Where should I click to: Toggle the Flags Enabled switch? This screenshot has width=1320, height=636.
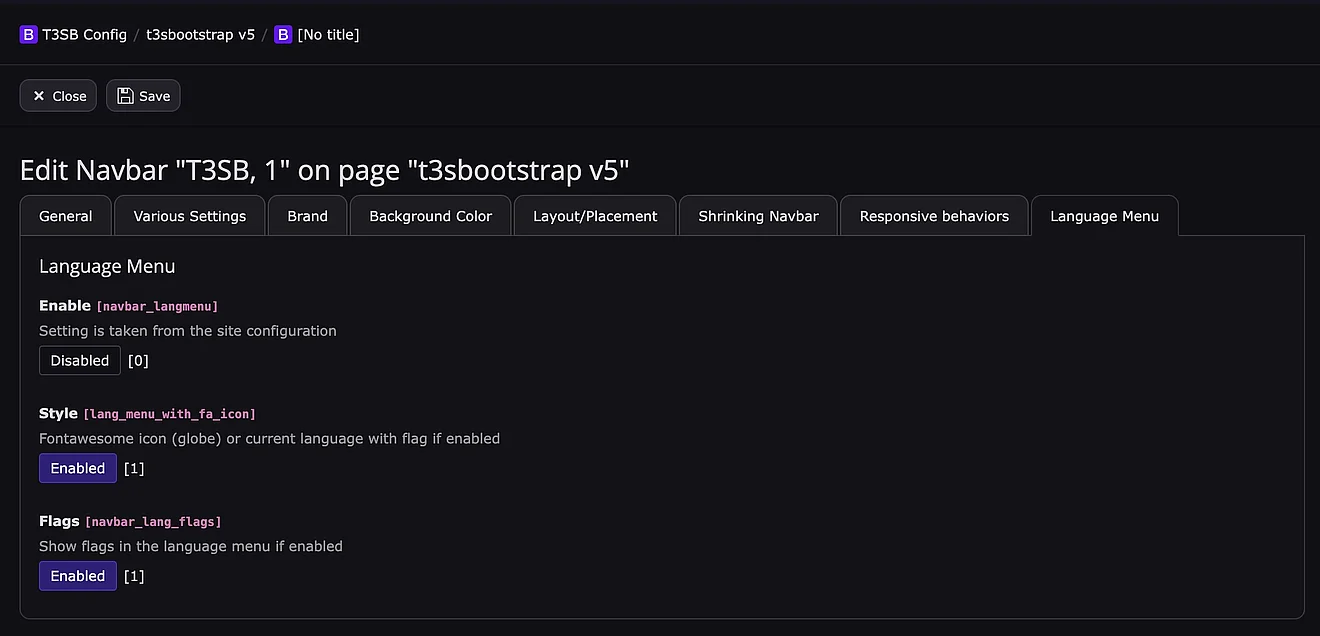pyautogui.click(x=78, y=577)
